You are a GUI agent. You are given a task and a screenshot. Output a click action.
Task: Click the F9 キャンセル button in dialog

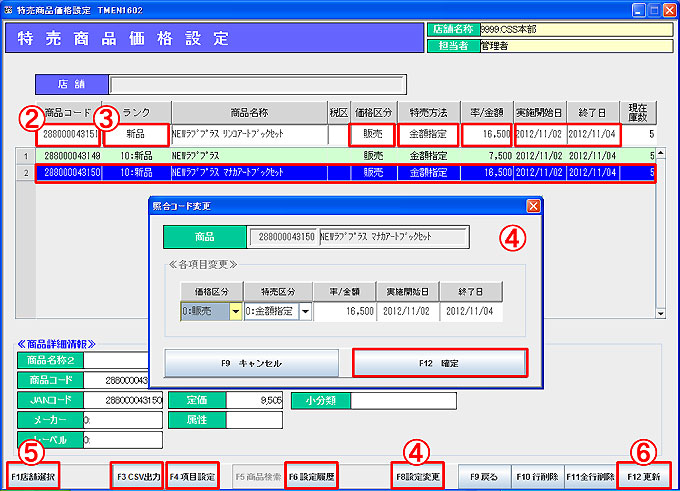click(x=251, y=361)
